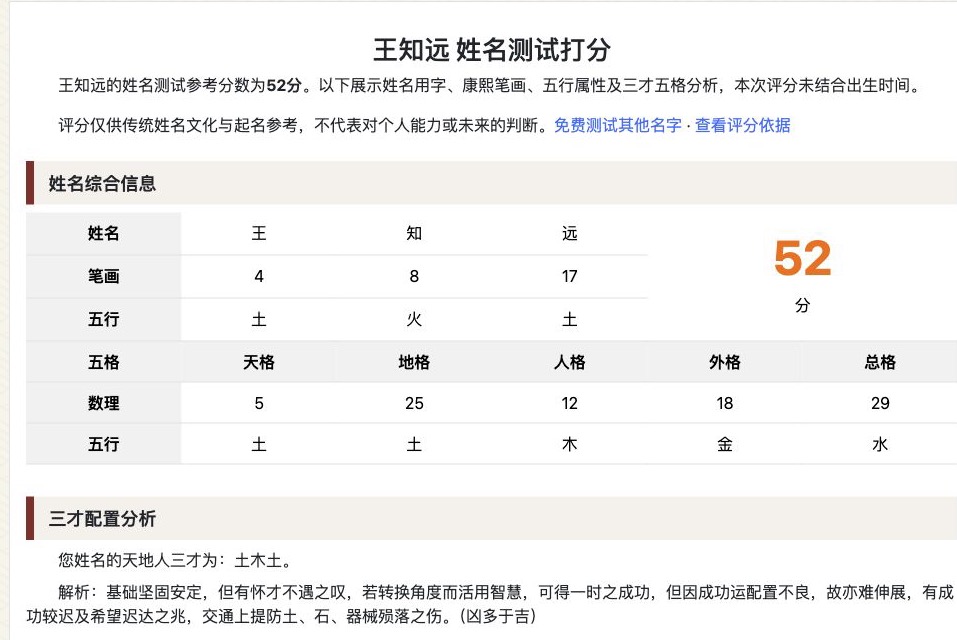Click the 姓名 row header
957x640 pixels.
103,233
